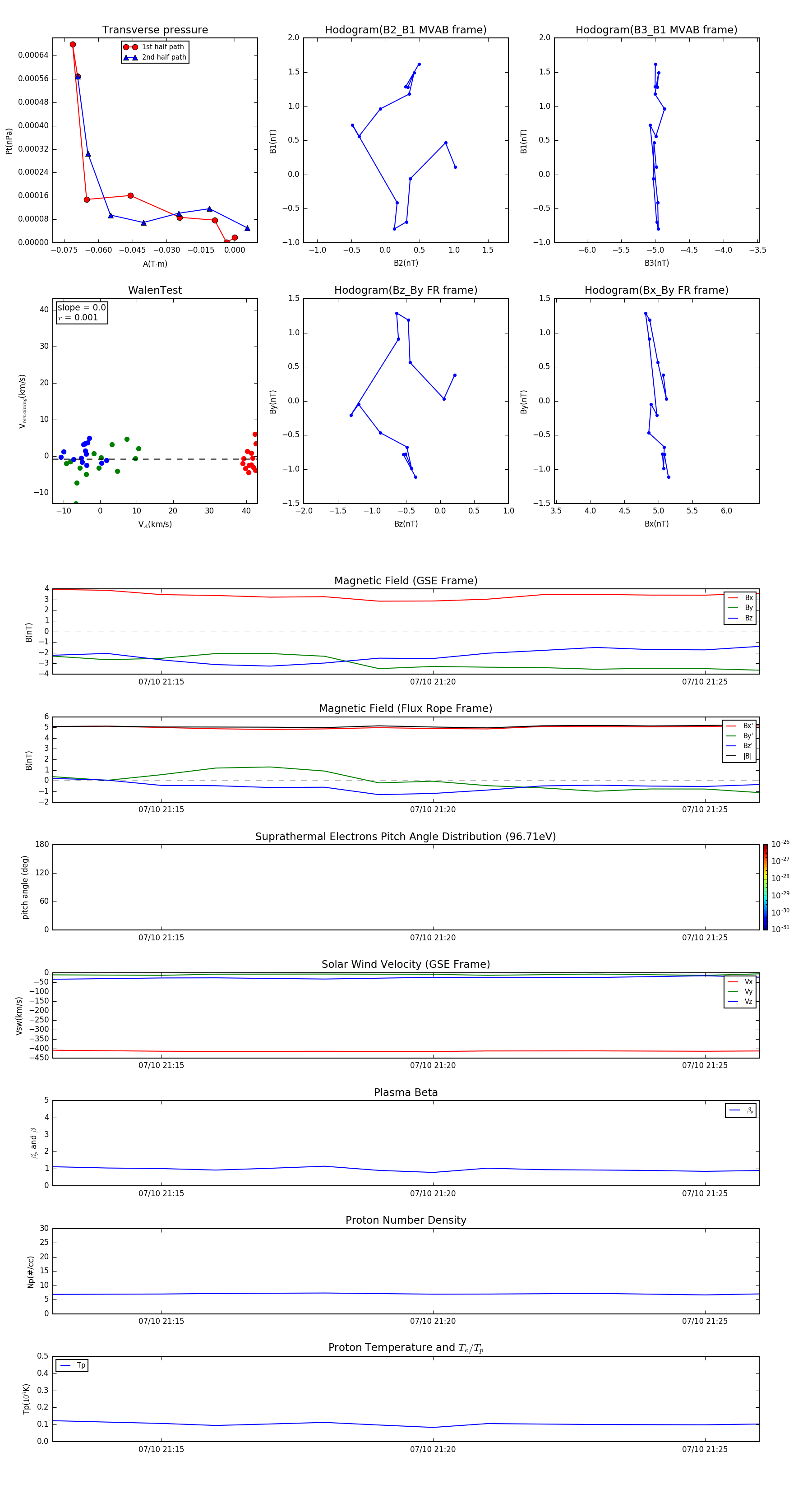
Task: Click the "Solar Wind Velocity (GSE Frame)" title
Action: click(x=406, y=964)
